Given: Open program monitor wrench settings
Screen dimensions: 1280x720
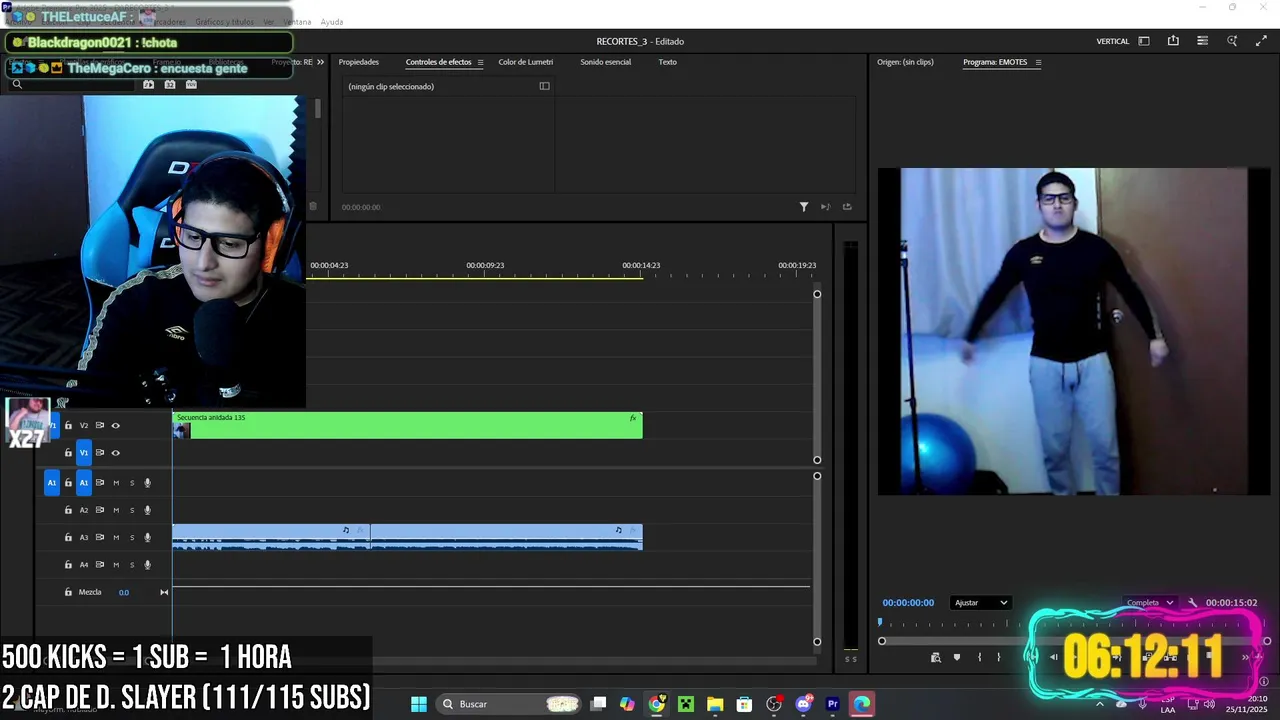Looking at the screenshot, I should pyautogui.click(x=1192, y=603).
